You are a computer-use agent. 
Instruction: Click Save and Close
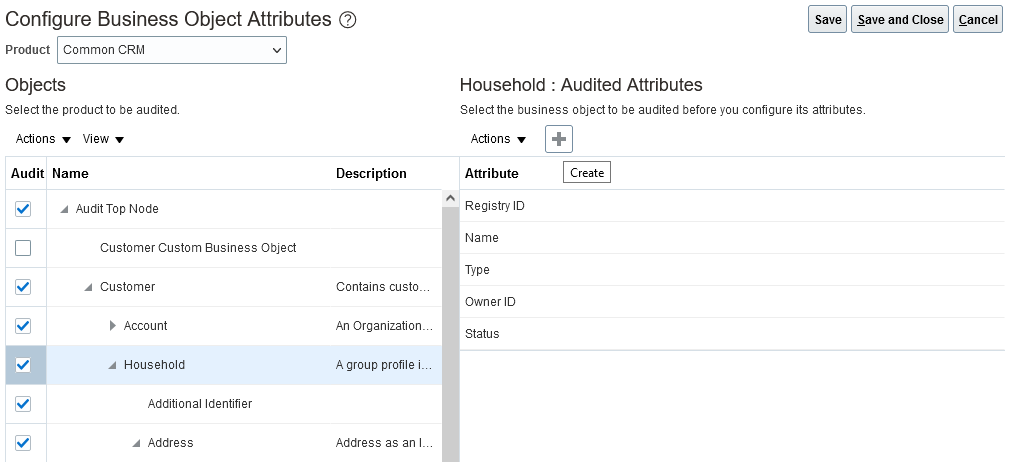point(900,20)
